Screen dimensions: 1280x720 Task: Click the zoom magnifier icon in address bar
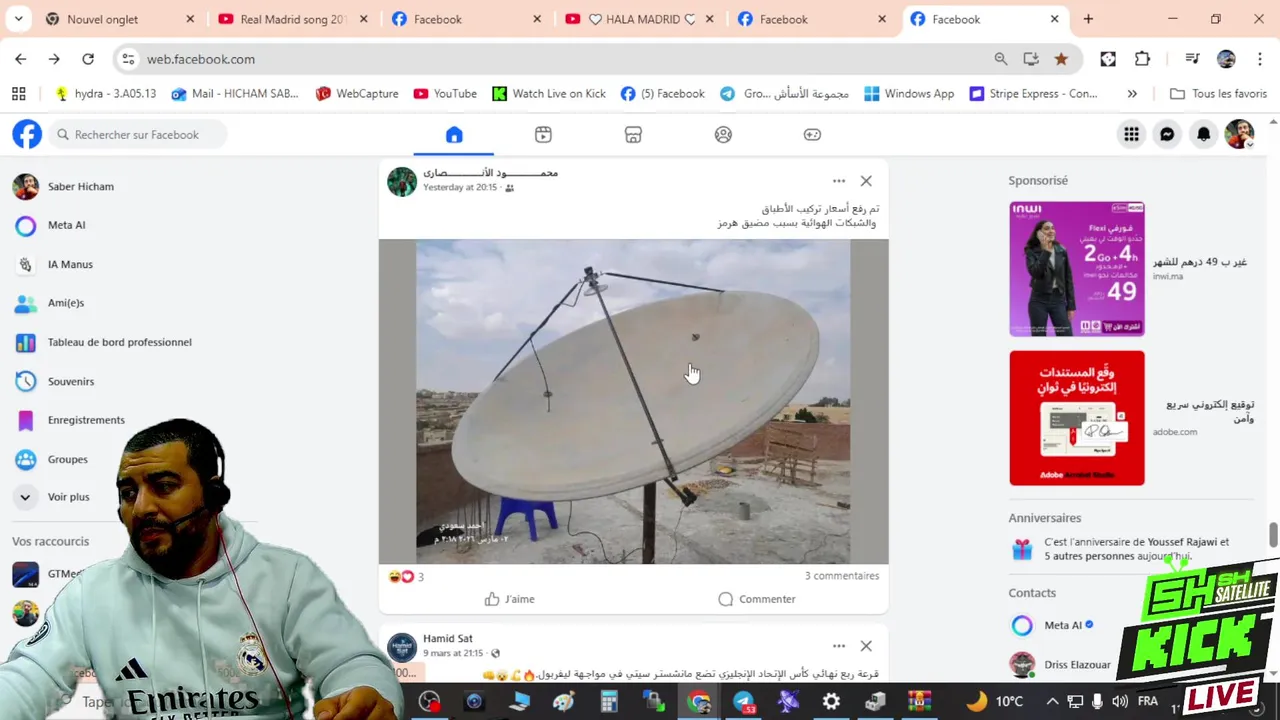coord(1001,59)
